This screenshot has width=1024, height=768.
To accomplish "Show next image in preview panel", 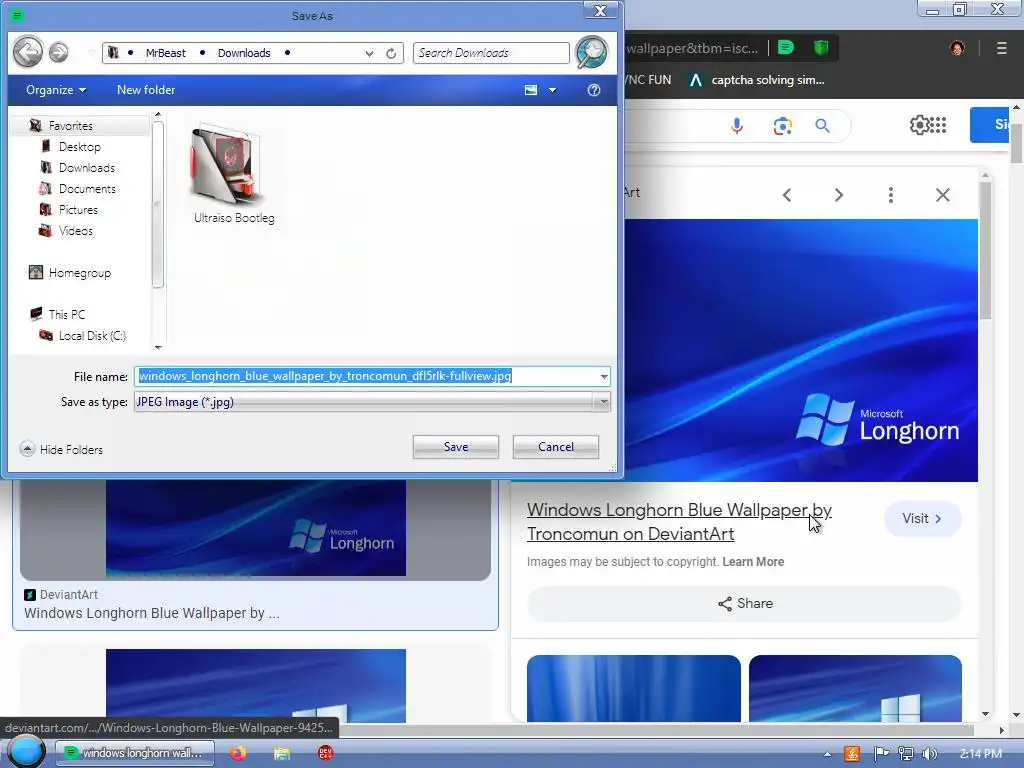I will (839, 195).
